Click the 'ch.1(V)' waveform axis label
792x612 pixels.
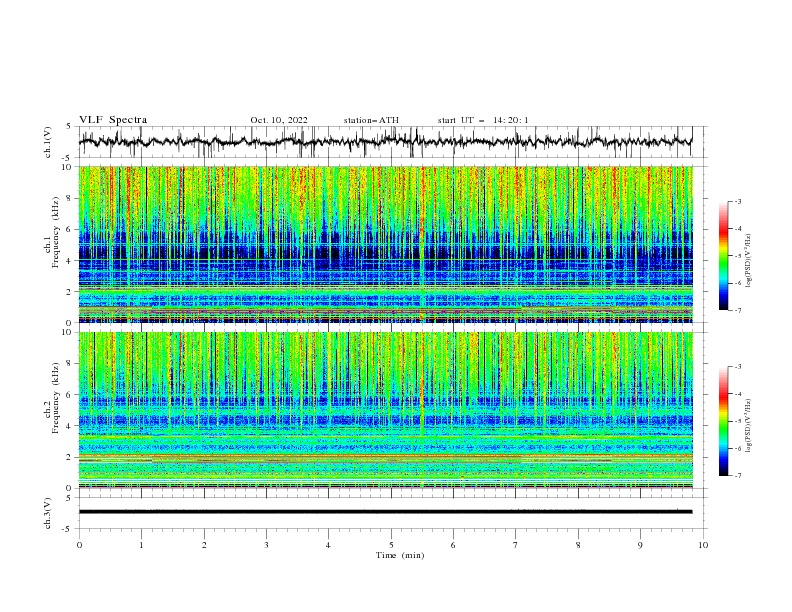coord(48,142)
